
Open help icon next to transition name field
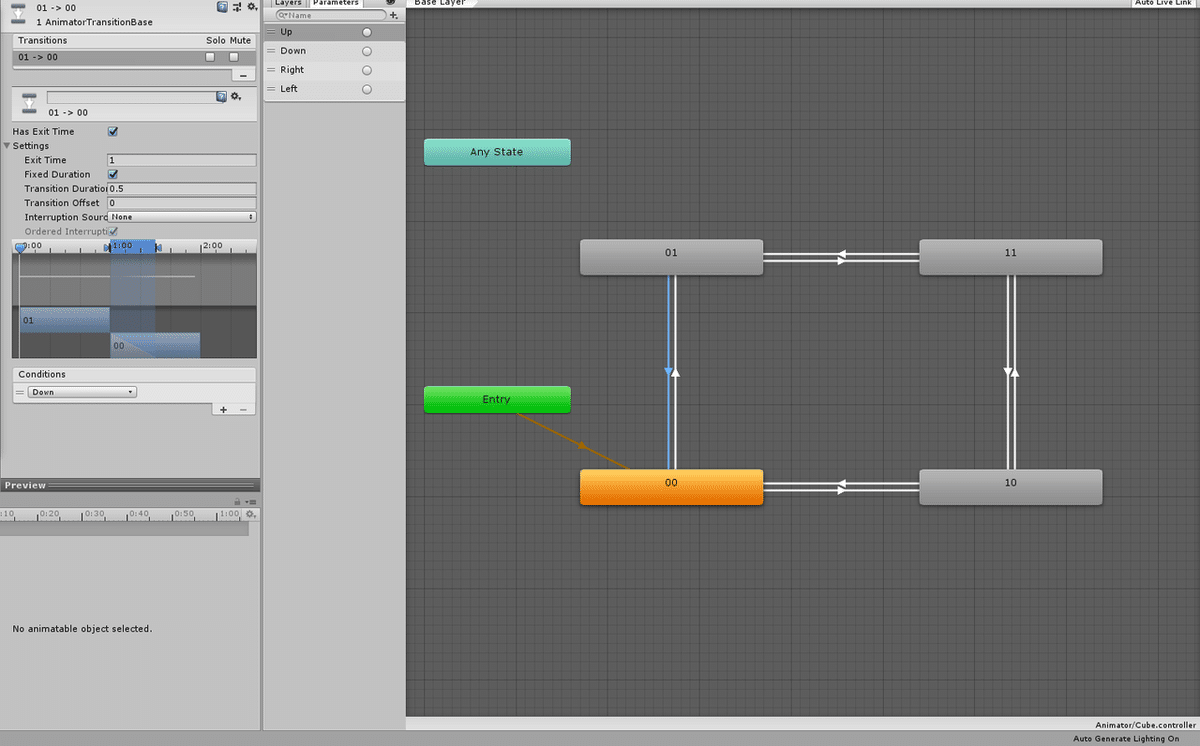[222, 97]
